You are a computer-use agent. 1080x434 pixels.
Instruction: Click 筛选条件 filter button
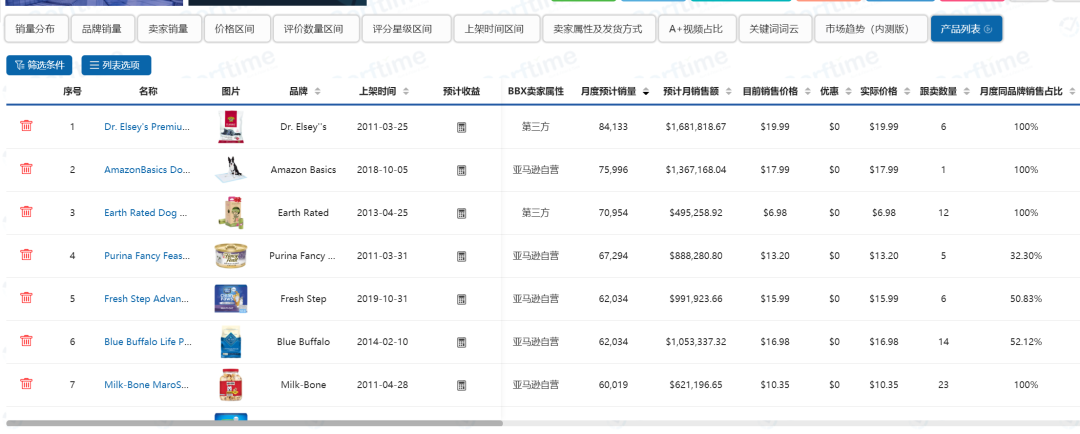(39, 65)
